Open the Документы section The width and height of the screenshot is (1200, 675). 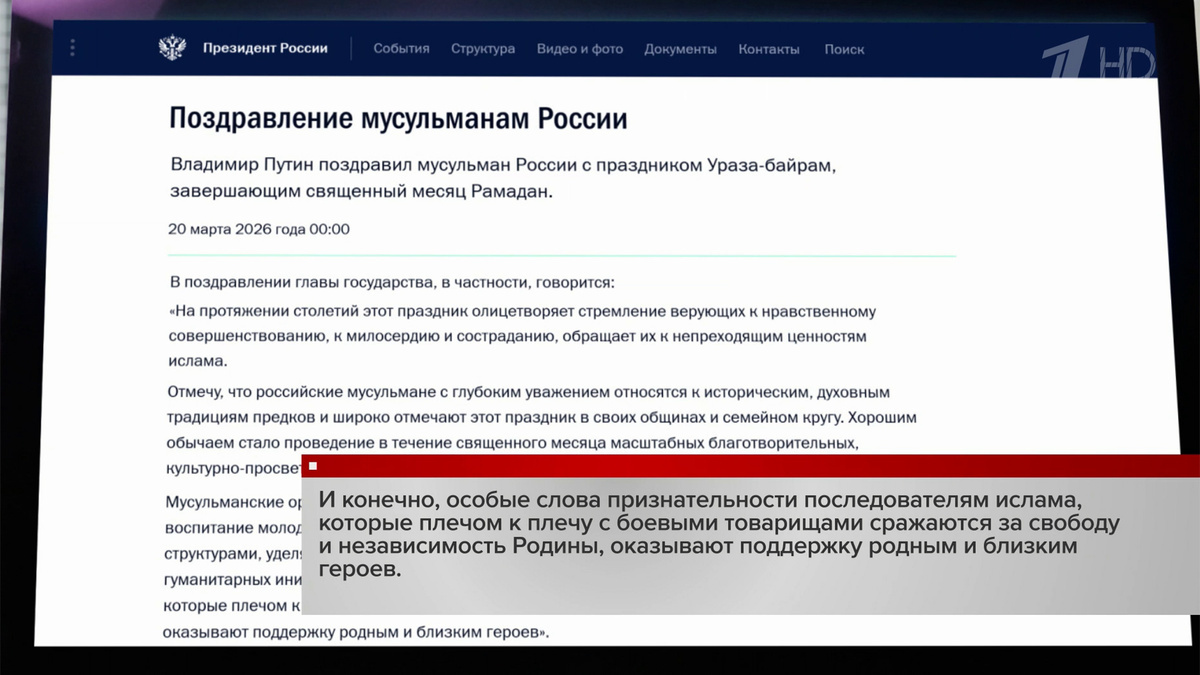coord(681,48)
